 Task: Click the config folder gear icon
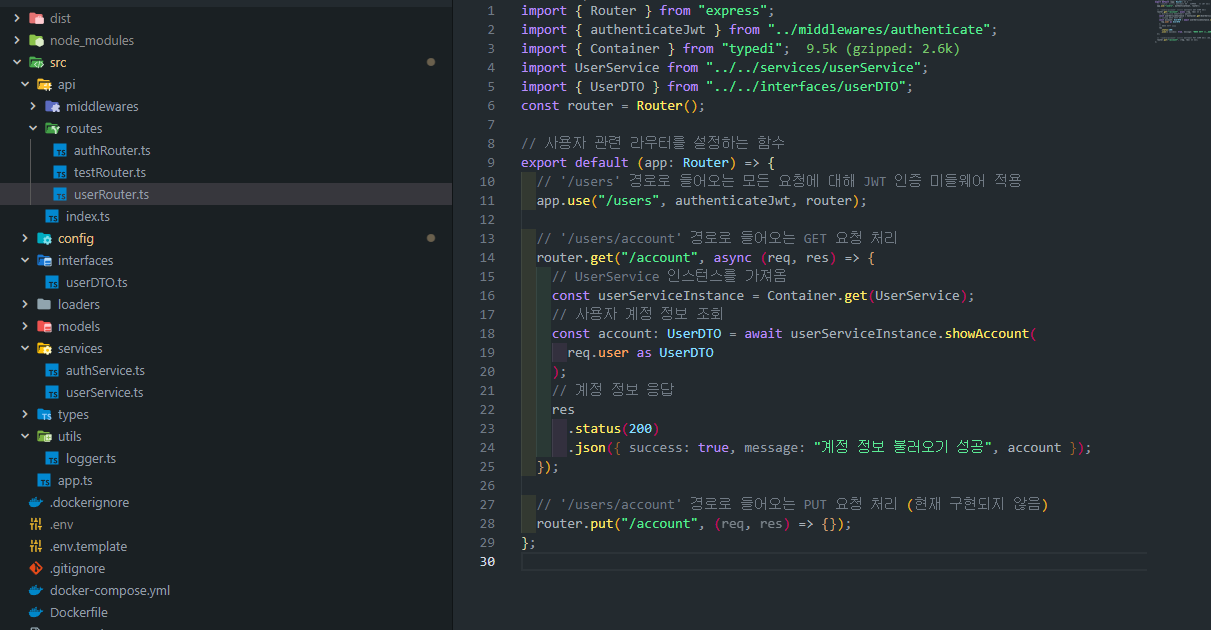click(45, 238)
